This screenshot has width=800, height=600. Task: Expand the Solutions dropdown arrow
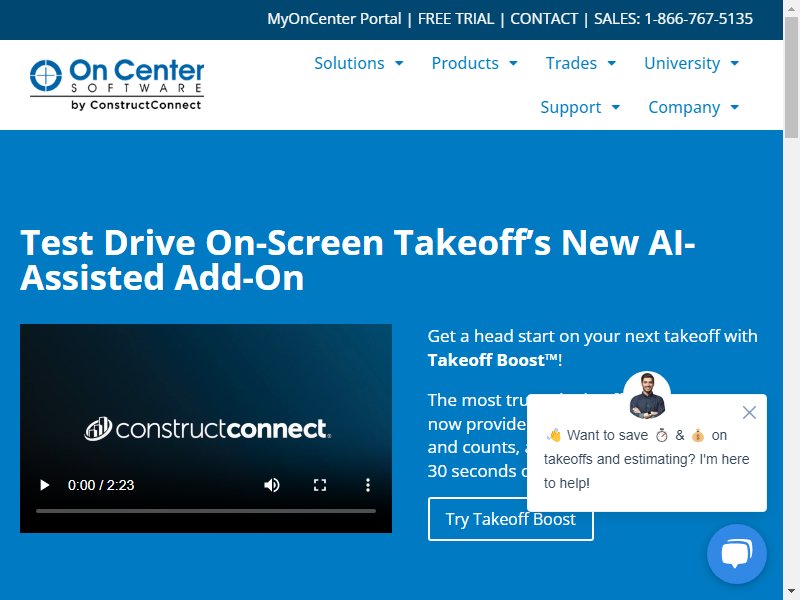pyautogui.click(x=399, y=63)
